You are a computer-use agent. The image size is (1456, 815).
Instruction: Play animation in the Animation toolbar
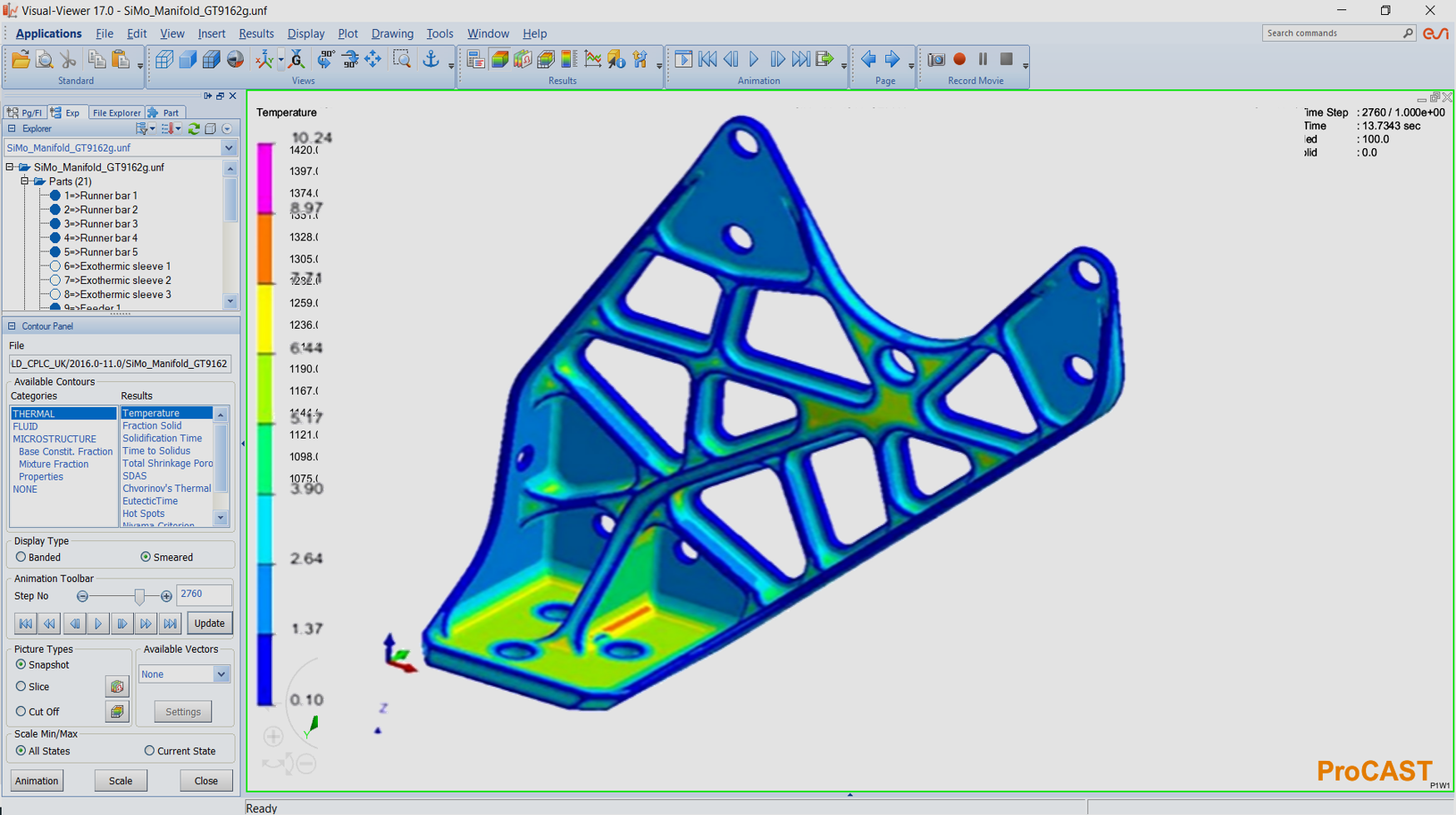tap(98, 624)
